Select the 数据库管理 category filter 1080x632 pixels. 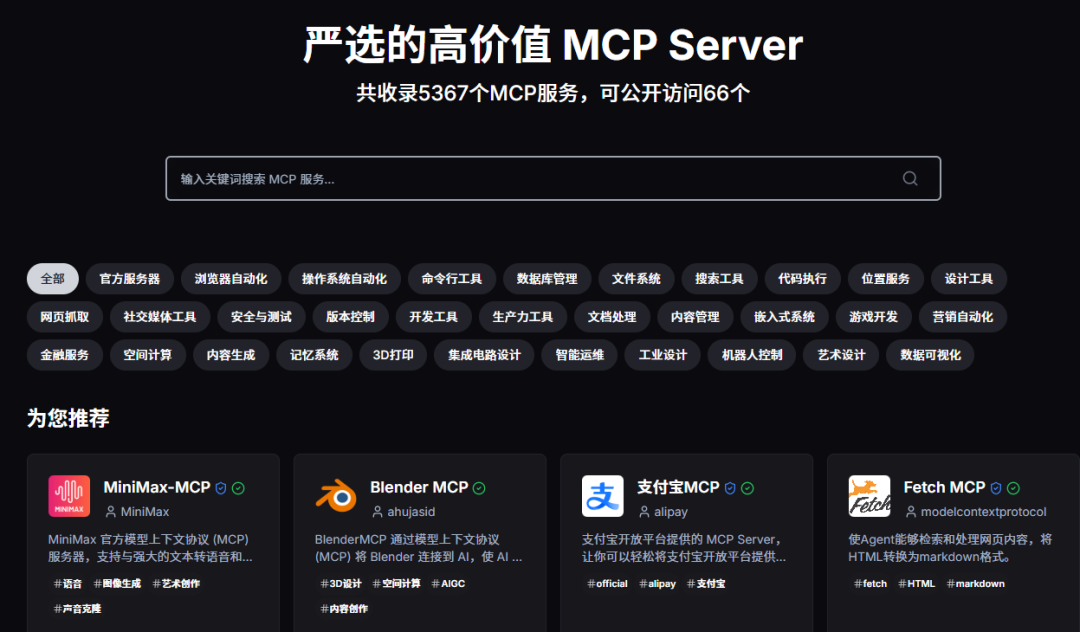point(547,279)
